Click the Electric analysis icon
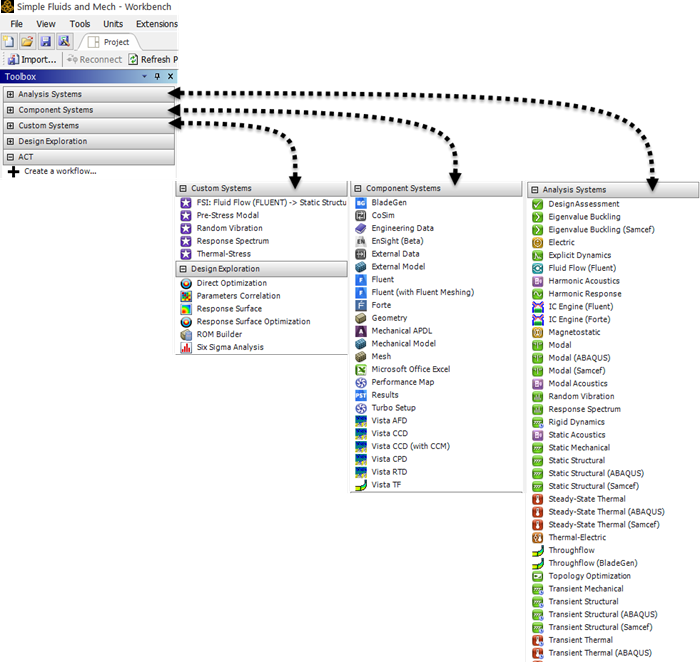This screenshot has width=700, height=662. 538,243
